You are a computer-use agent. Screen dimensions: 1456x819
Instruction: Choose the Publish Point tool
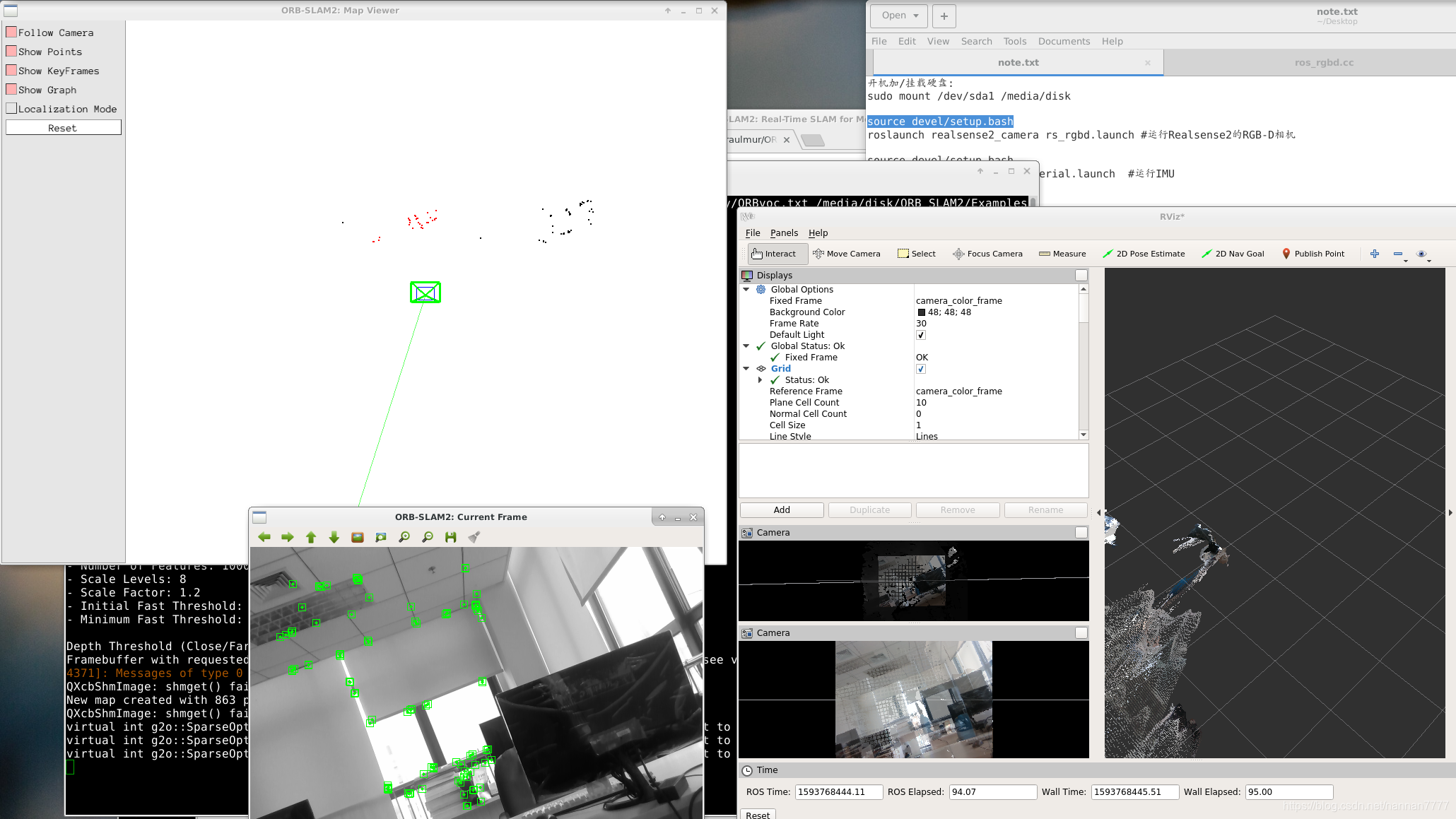point(1313,254)
